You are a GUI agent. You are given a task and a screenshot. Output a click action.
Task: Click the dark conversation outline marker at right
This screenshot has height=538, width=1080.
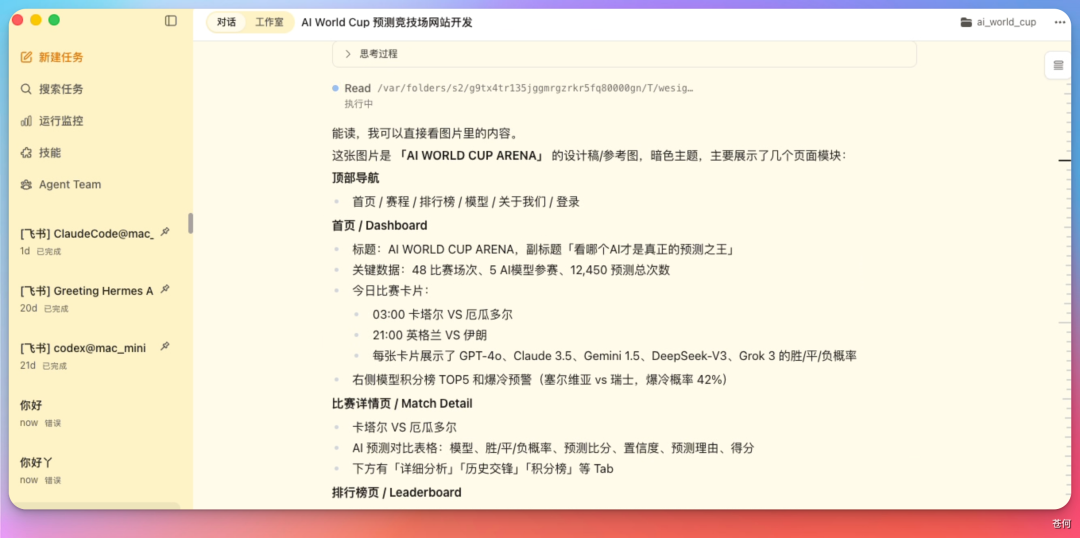[1065, 161]
